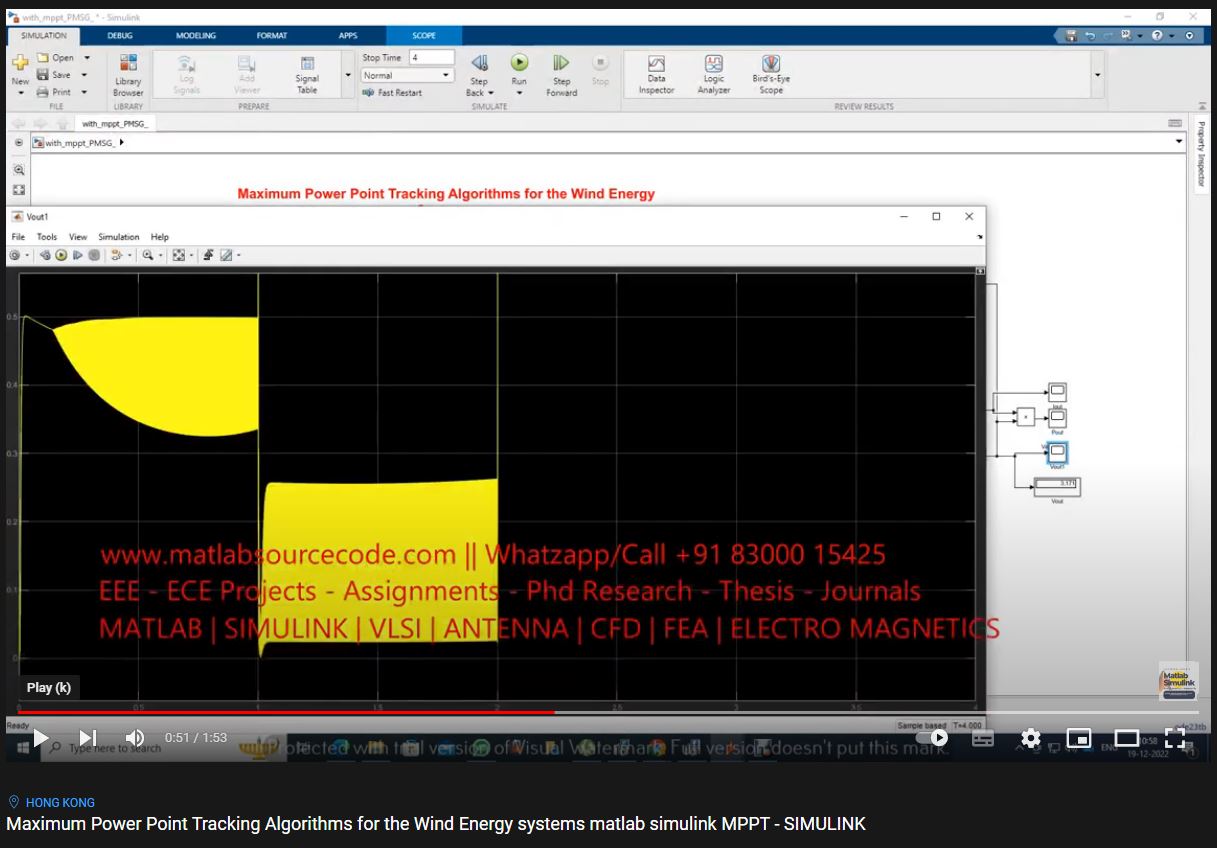
Task: Mute the video volume
Action: point(135,738)
